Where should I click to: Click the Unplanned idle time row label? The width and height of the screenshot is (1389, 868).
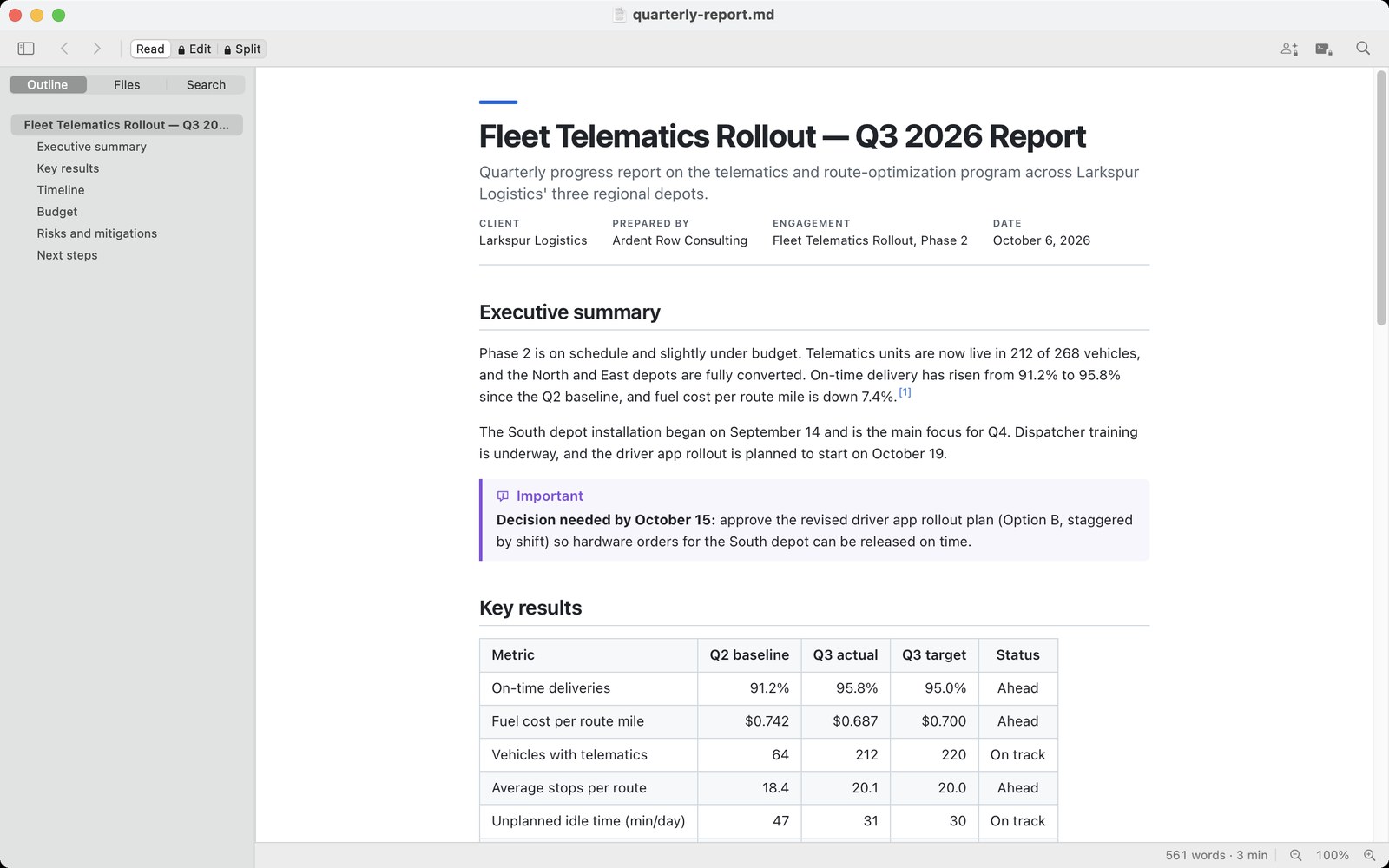589,821
